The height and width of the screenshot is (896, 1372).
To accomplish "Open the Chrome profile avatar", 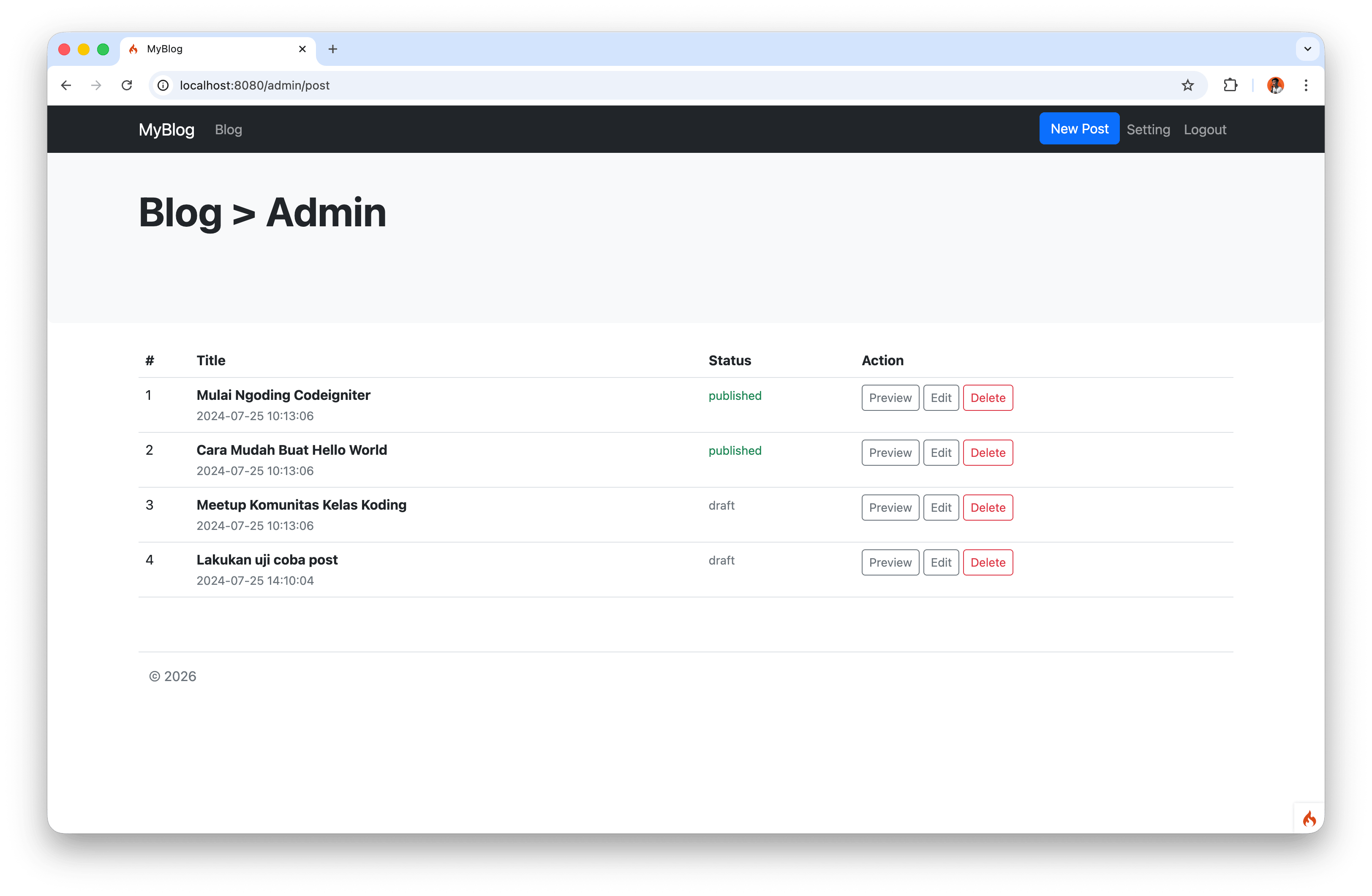I will pos(1275,85).
